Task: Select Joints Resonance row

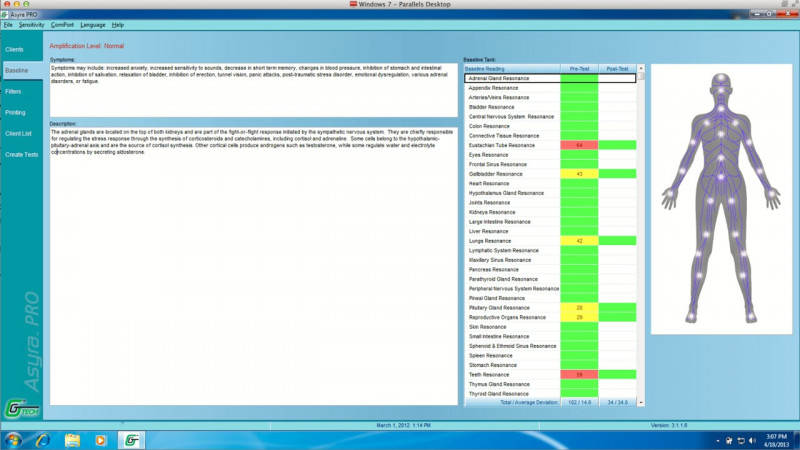Action: tap(550, 203)
